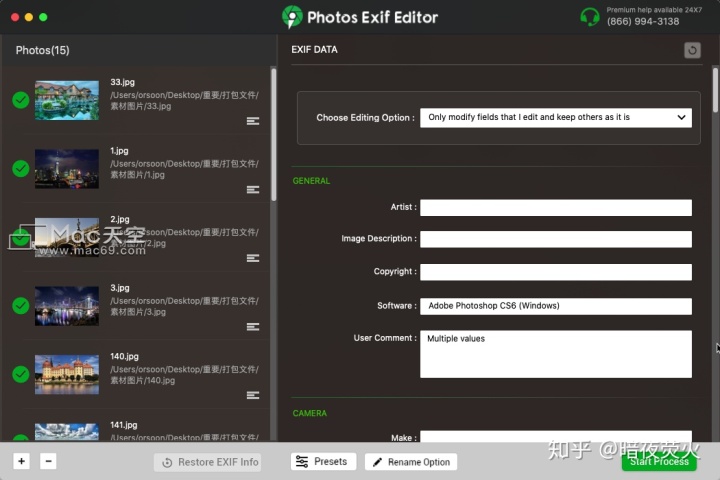Image resolution: width=720 pixels, height=480 pixels.
Task: Open the details menu icon for 140.jpg
Action: (253, 395)
